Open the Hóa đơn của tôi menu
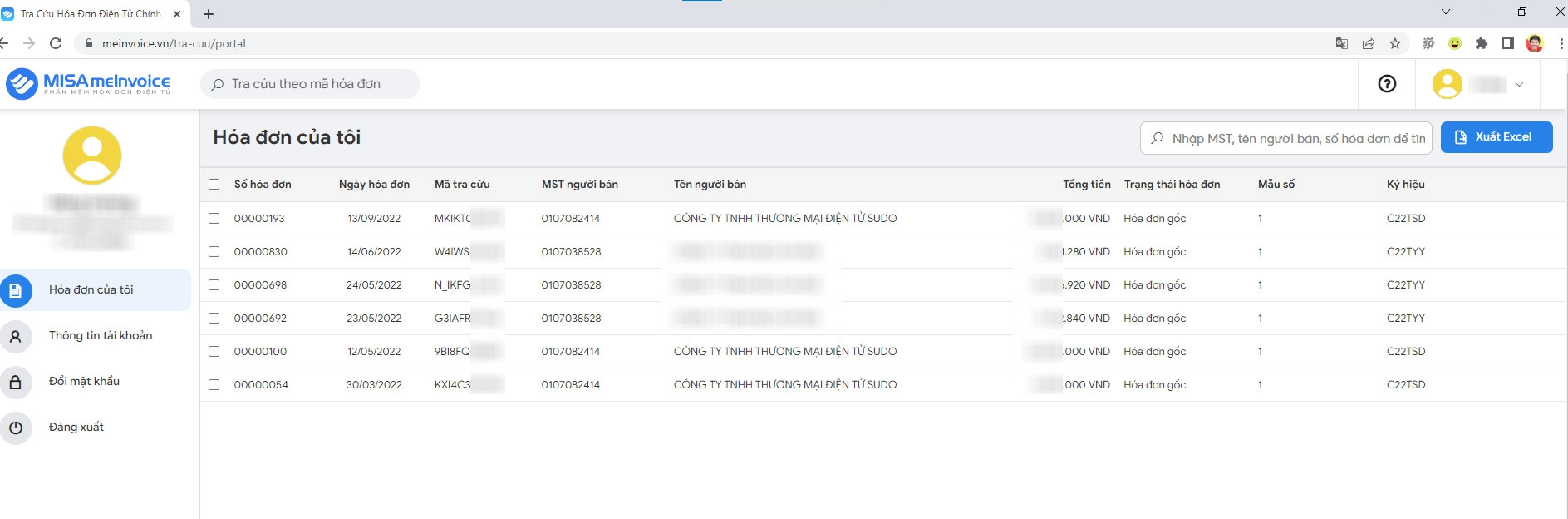This screenshot has height=519, width=1568. coord(91,290)
